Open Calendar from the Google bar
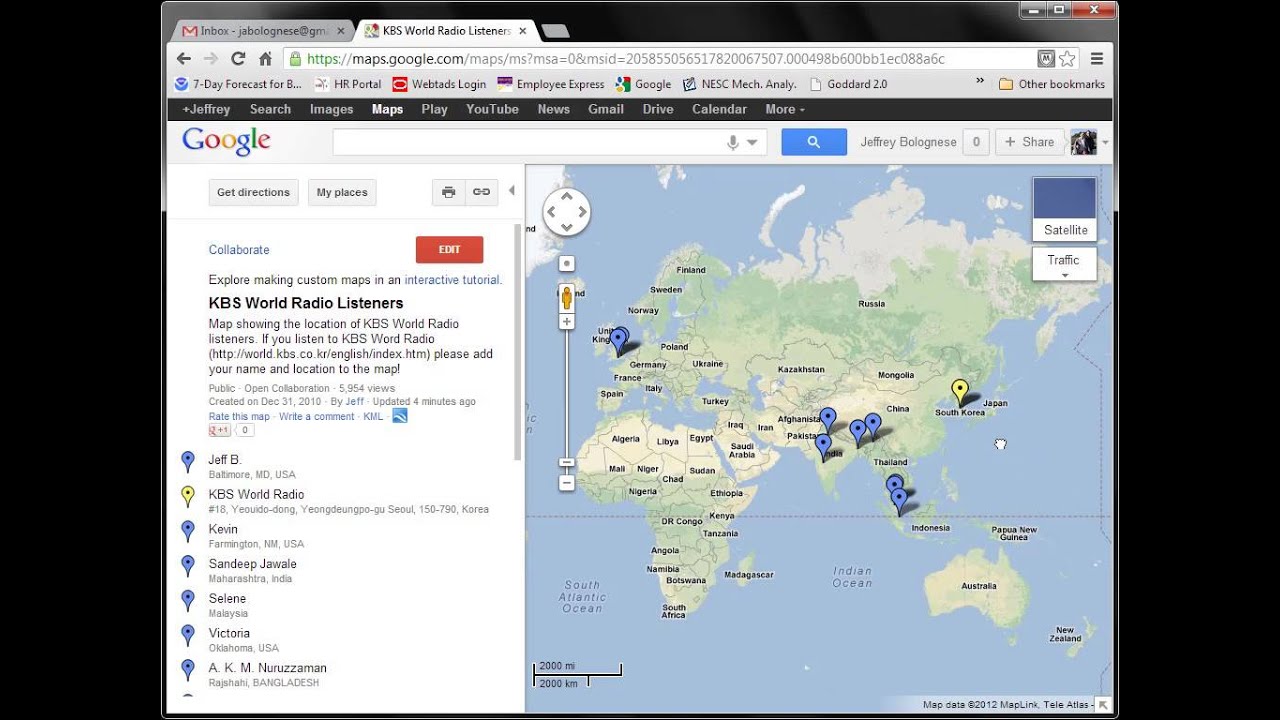The width and height of the screenshot is (1280, 720). (x=719, y=109)
